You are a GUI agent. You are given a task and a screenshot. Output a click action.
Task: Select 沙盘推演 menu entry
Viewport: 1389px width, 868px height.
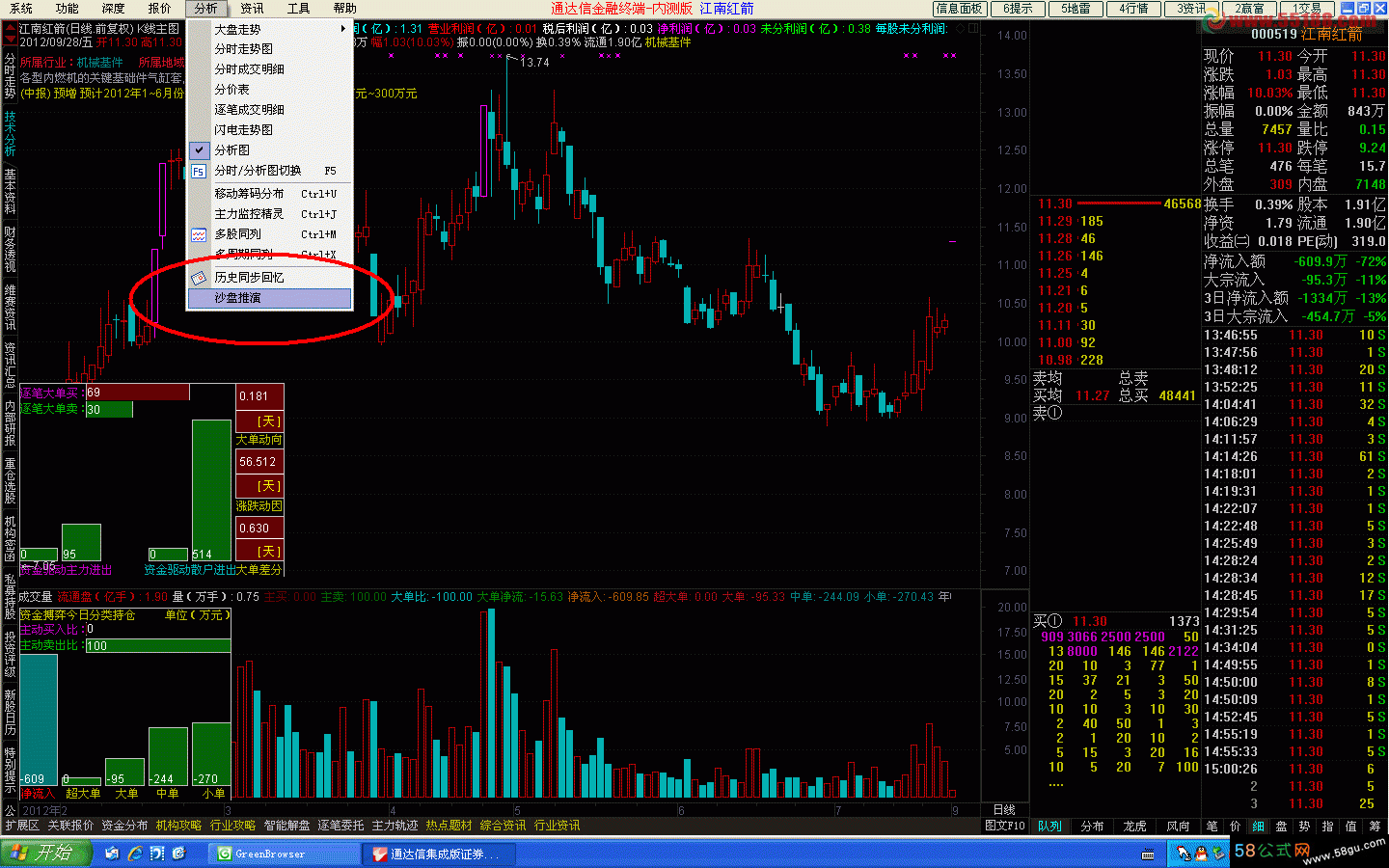point(270,298)
